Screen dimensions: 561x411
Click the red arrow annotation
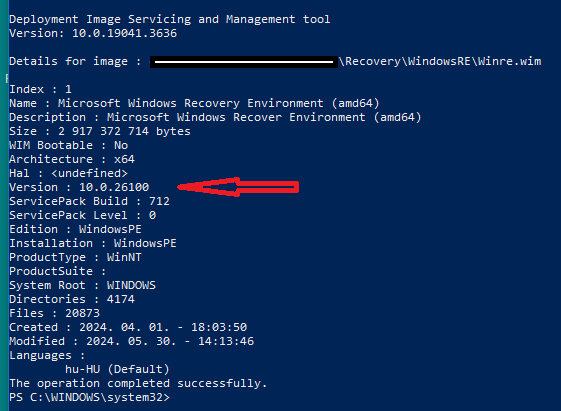pyautogui.click(x=238, y=187)
